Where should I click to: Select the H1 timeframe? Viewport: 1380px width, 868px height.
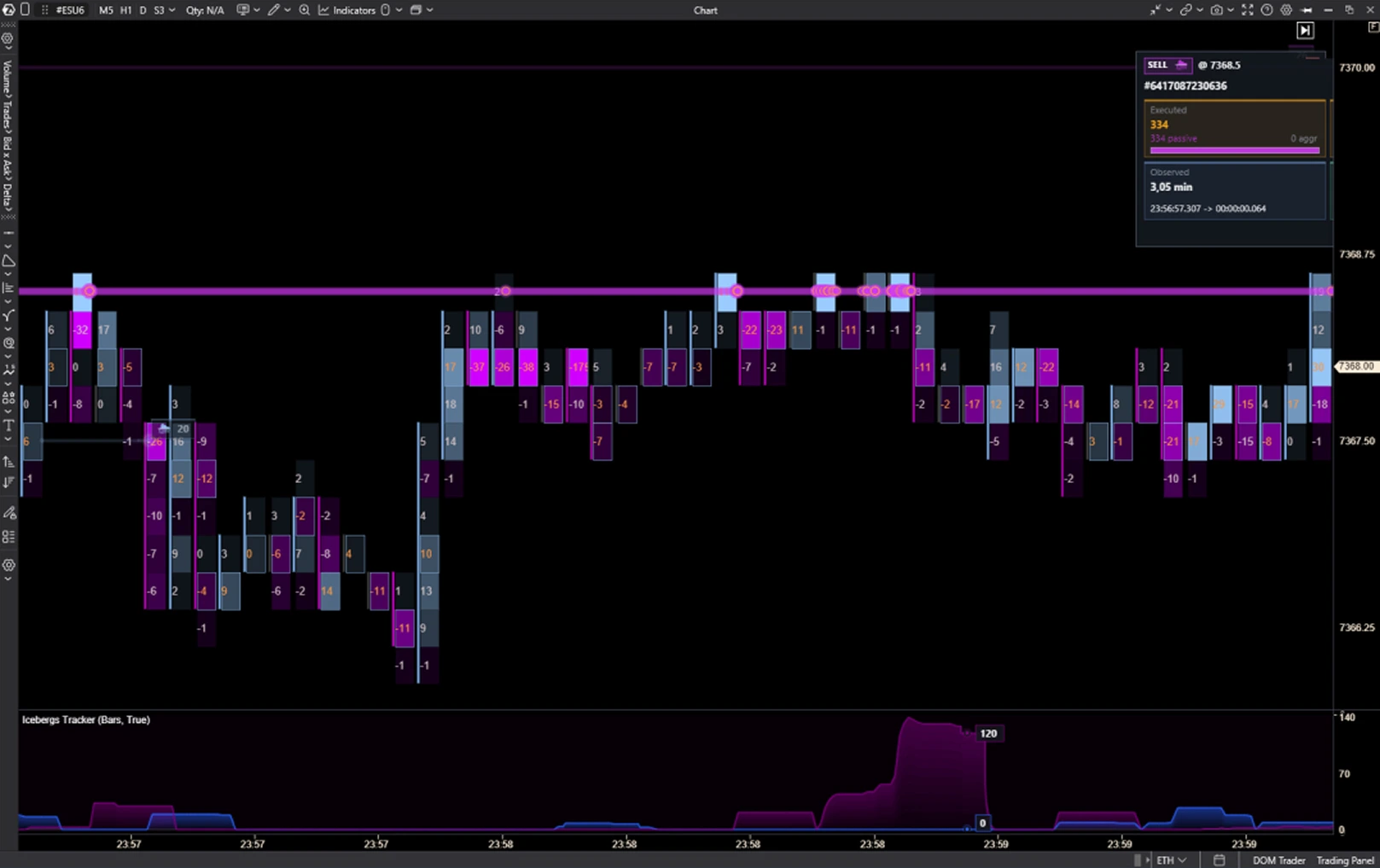point(125,10)
